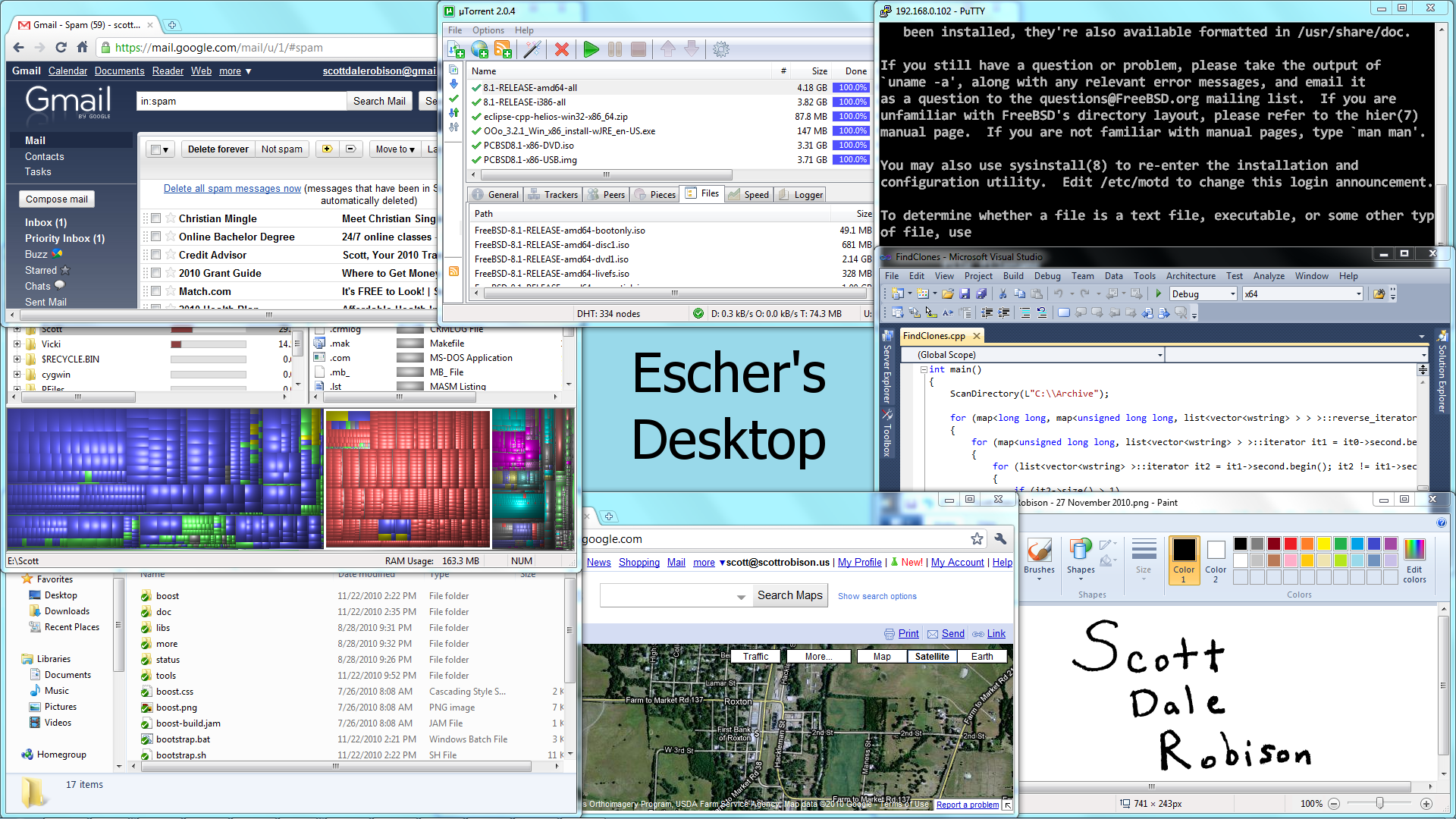Click Add RSS Feed icon in µTorrent

click(x=503, y=50)
